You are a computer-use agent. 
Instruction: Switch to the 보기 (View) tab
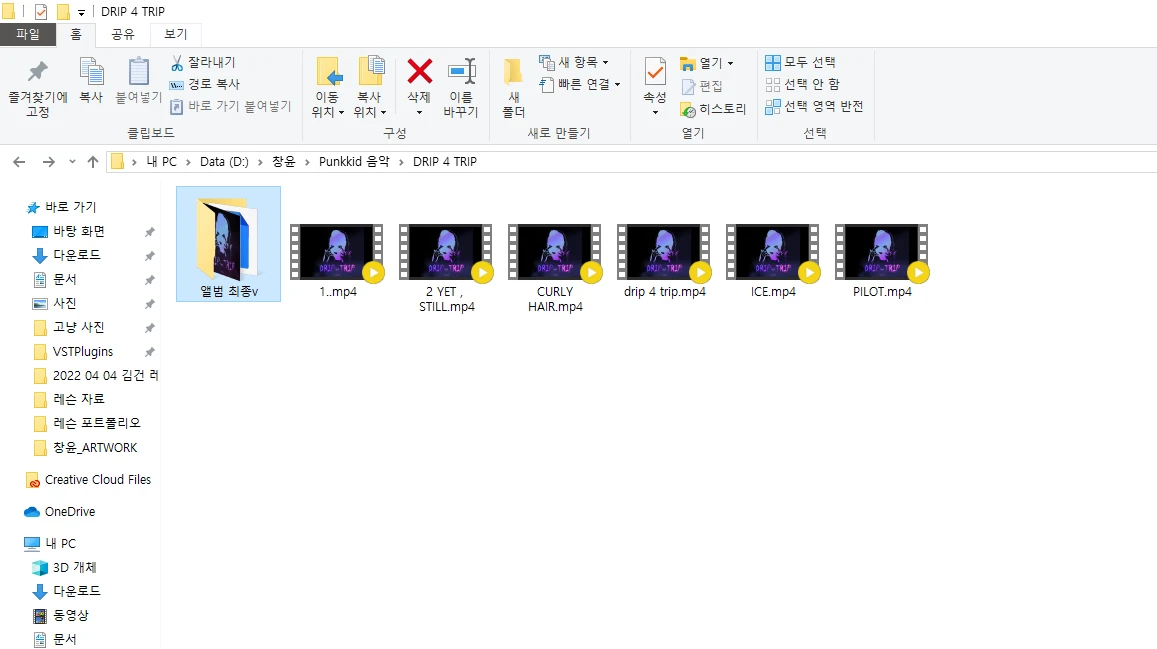[x=176, y=34]
